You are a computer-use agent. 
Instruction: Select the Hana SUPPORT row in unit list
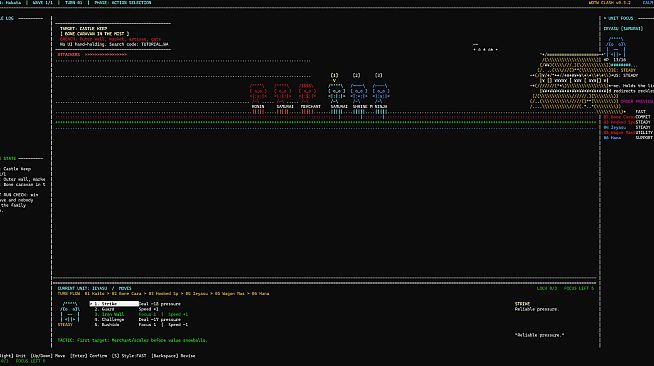pos(628,138)
